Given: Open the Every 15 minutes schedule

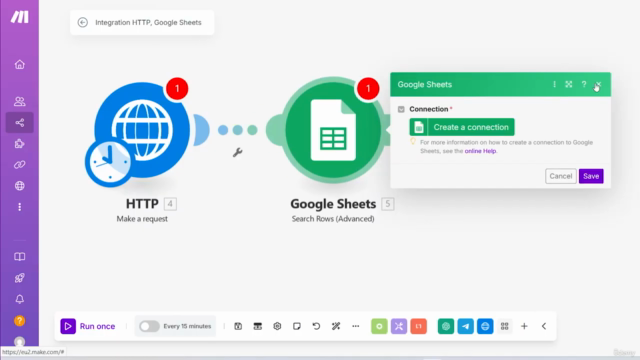Looking at the screenshot, I should pos(187,326).
